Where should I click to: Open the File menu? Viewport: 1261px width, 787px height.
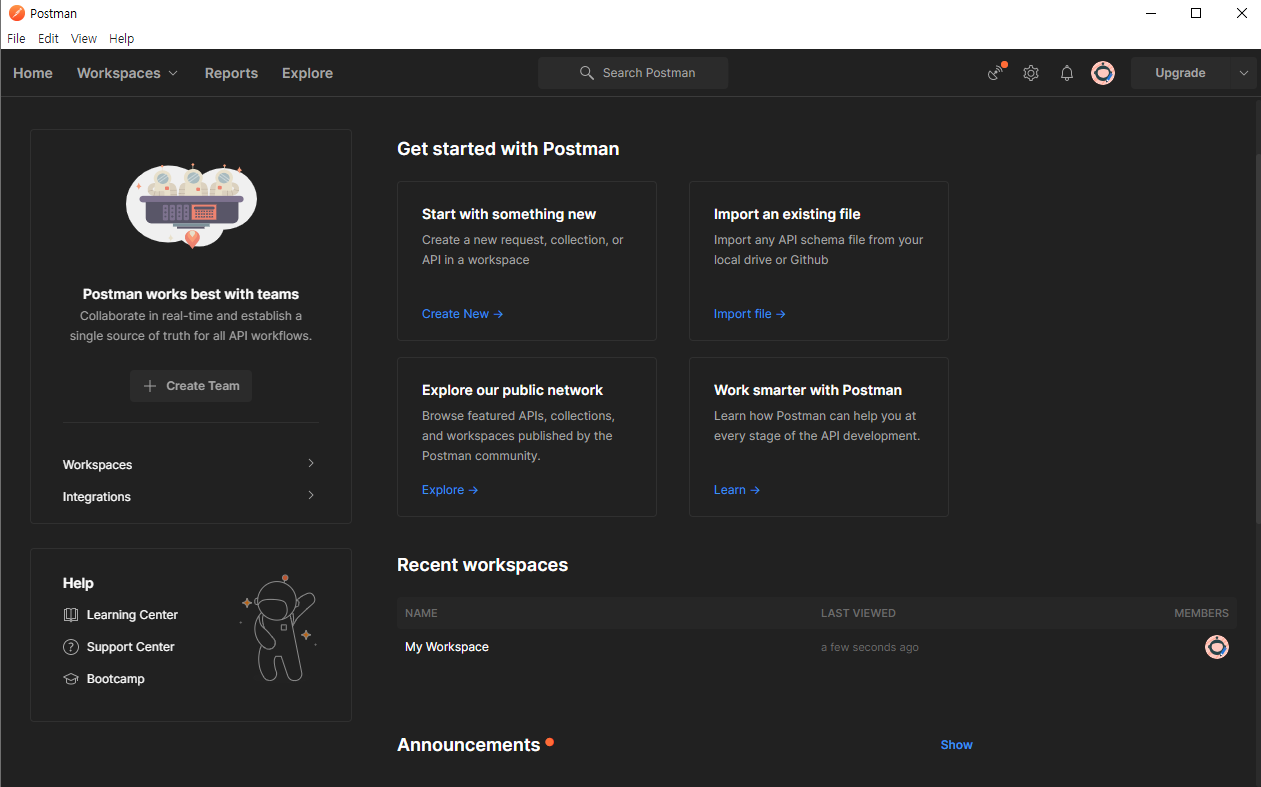click(16, 38)
